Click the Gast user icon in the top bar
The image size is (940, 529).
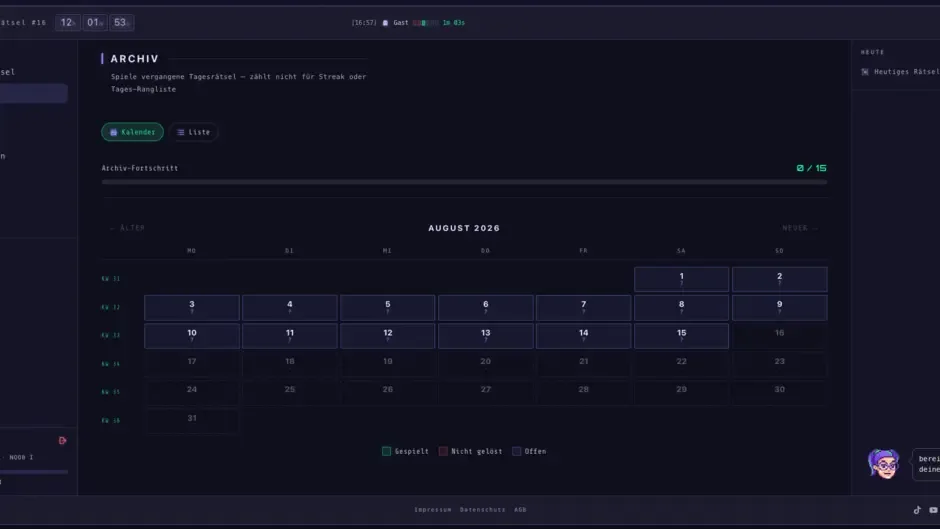[385, 23]
